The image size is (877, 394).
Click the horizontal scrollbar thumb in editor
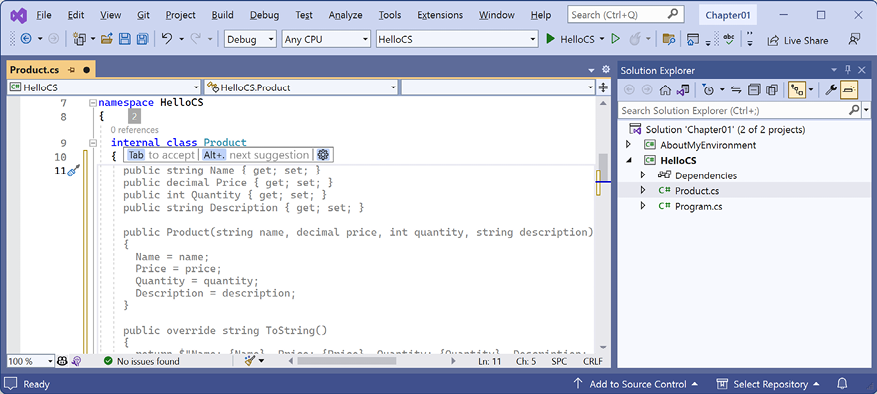pos(347,362)
